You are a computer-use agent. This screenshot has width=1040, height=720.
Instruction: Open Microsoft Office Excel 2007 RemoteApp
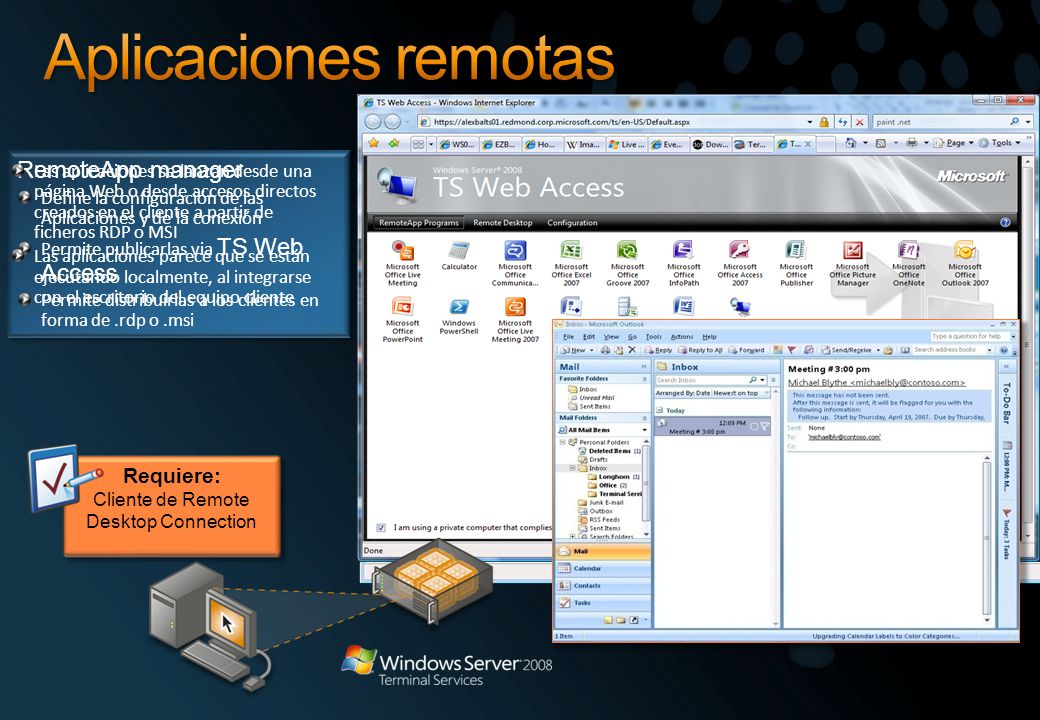(571, 263)
